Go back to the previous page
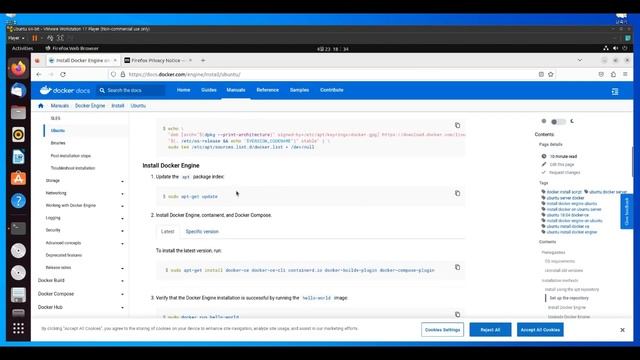This screenshot has width=640, height=360. click(39, 74)
